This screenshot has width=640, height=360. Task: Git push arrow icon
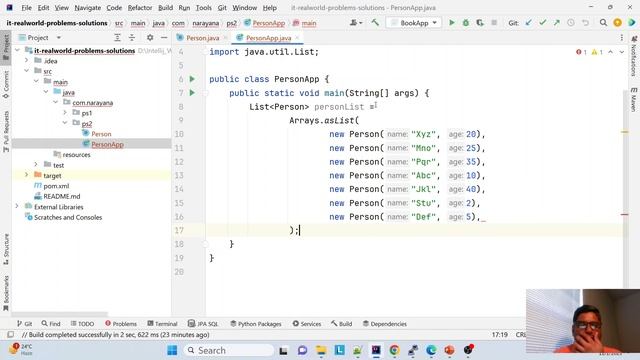pyautogui.click(x=557, y=23)
